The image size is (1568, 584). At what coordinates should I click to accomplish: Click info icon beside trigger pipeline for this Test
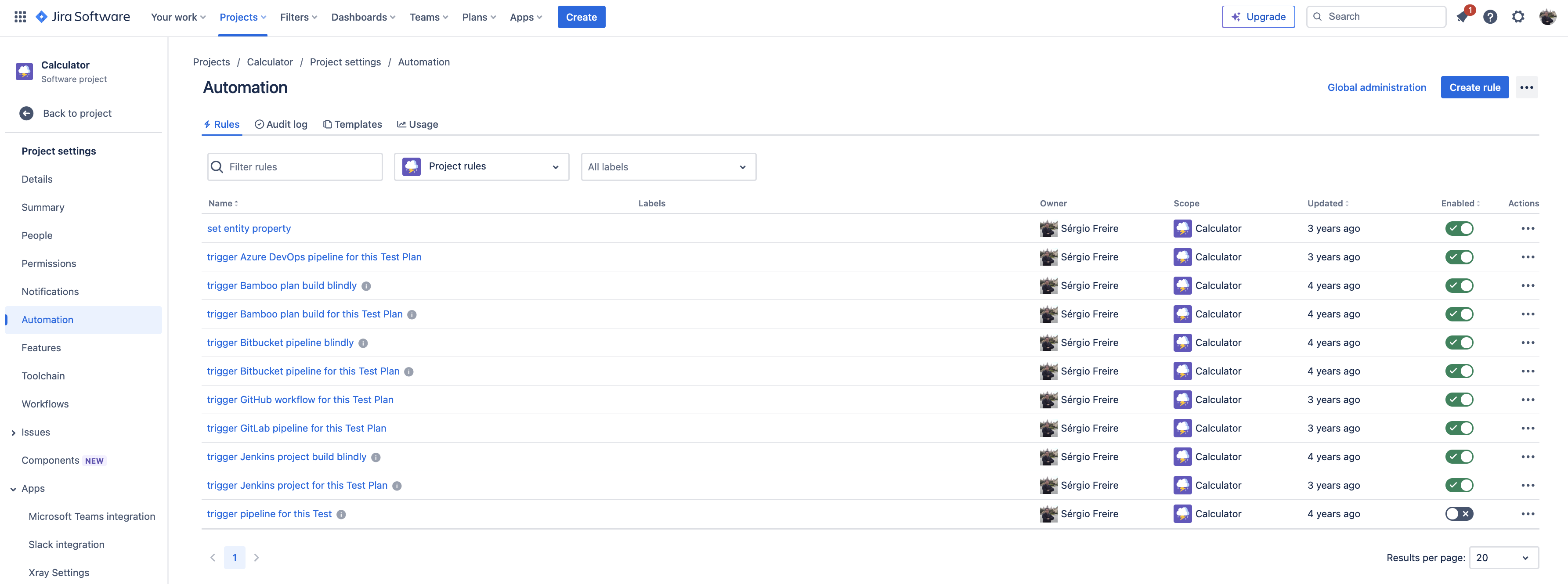[x=341, y=515]
